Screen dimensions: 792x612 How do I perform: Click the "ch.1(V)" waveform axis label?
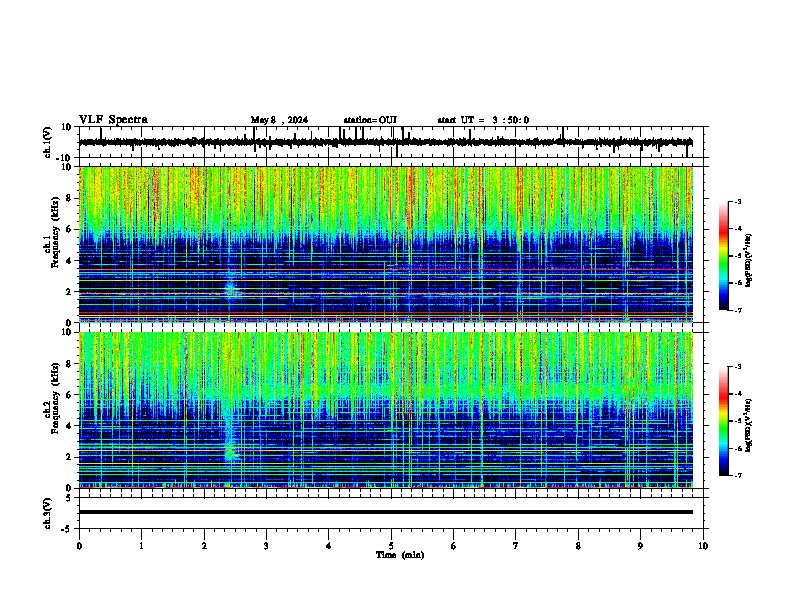pos(48,142)
